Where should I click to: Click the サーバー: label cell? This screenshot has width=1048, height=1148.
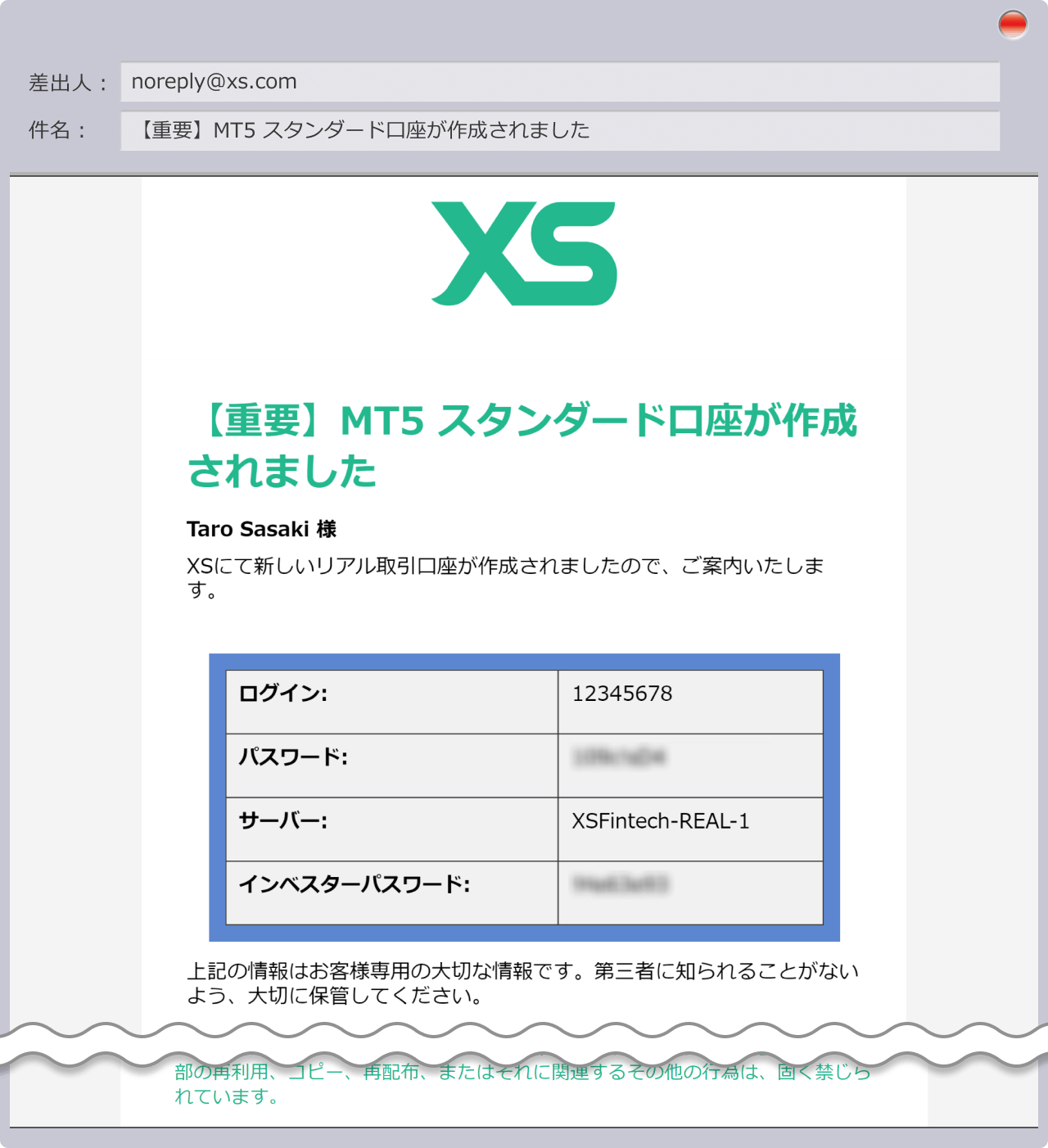click(x=392, y=829)
